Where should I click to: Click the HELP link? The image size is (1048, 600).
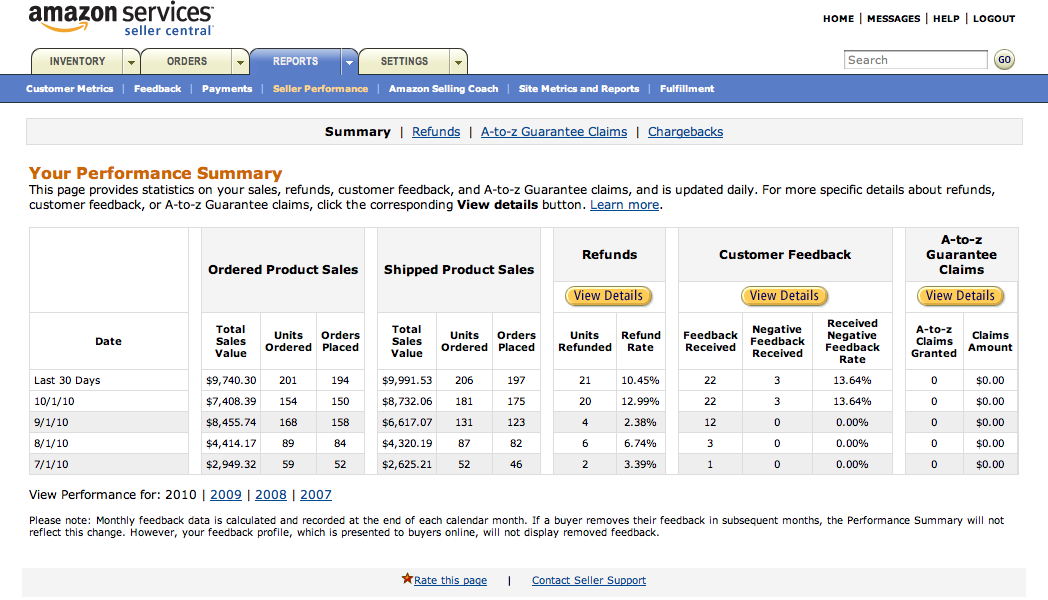coord(946,19)
